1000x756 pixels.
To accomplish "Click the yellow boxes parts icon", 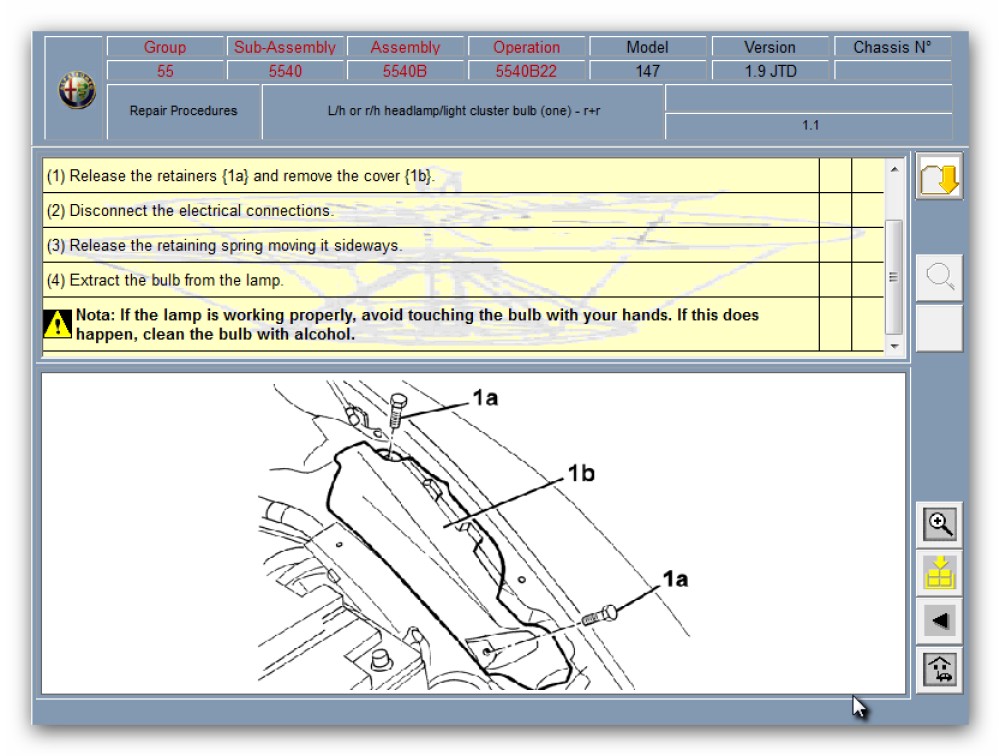I will click(940, 572).
